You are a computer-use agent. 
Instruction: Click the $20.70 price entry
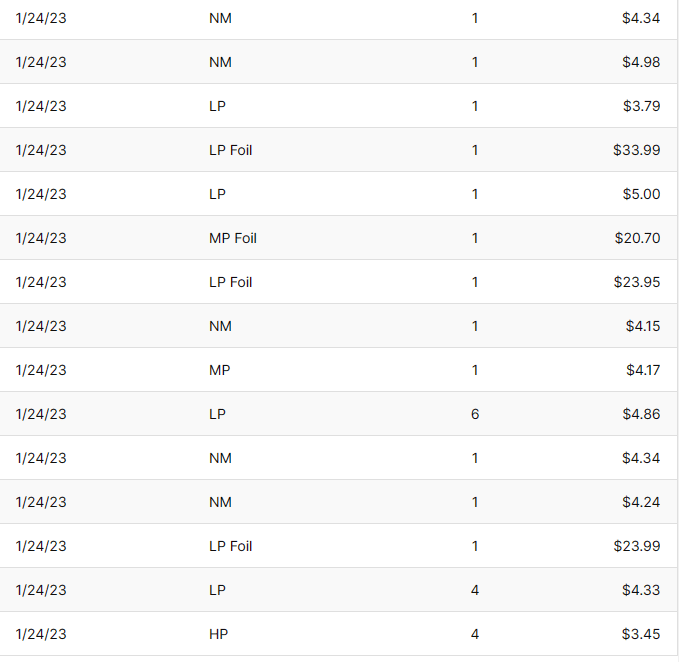[x=636, y=238]
